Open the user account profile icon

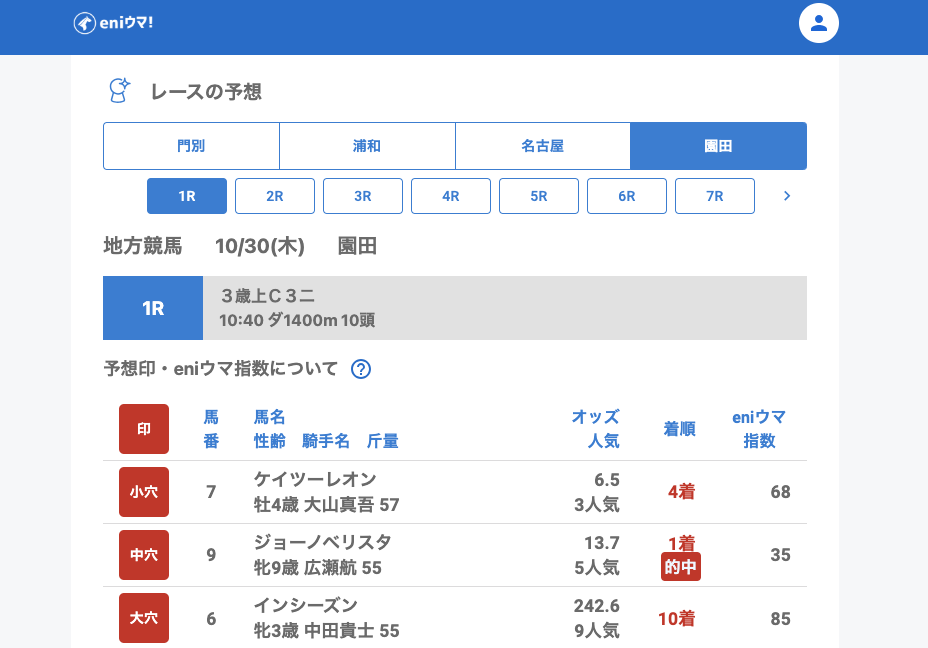coord(818,23)
